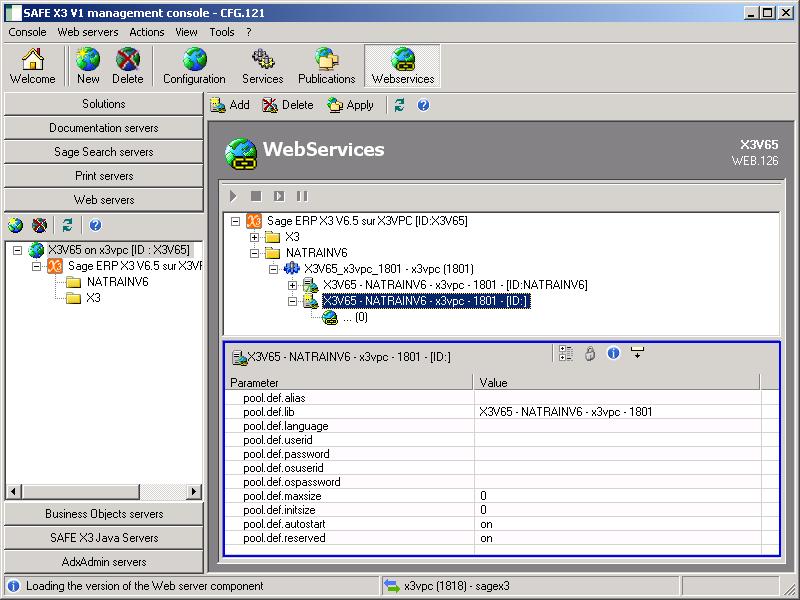Open the Web servers menu

pos(88,32)
